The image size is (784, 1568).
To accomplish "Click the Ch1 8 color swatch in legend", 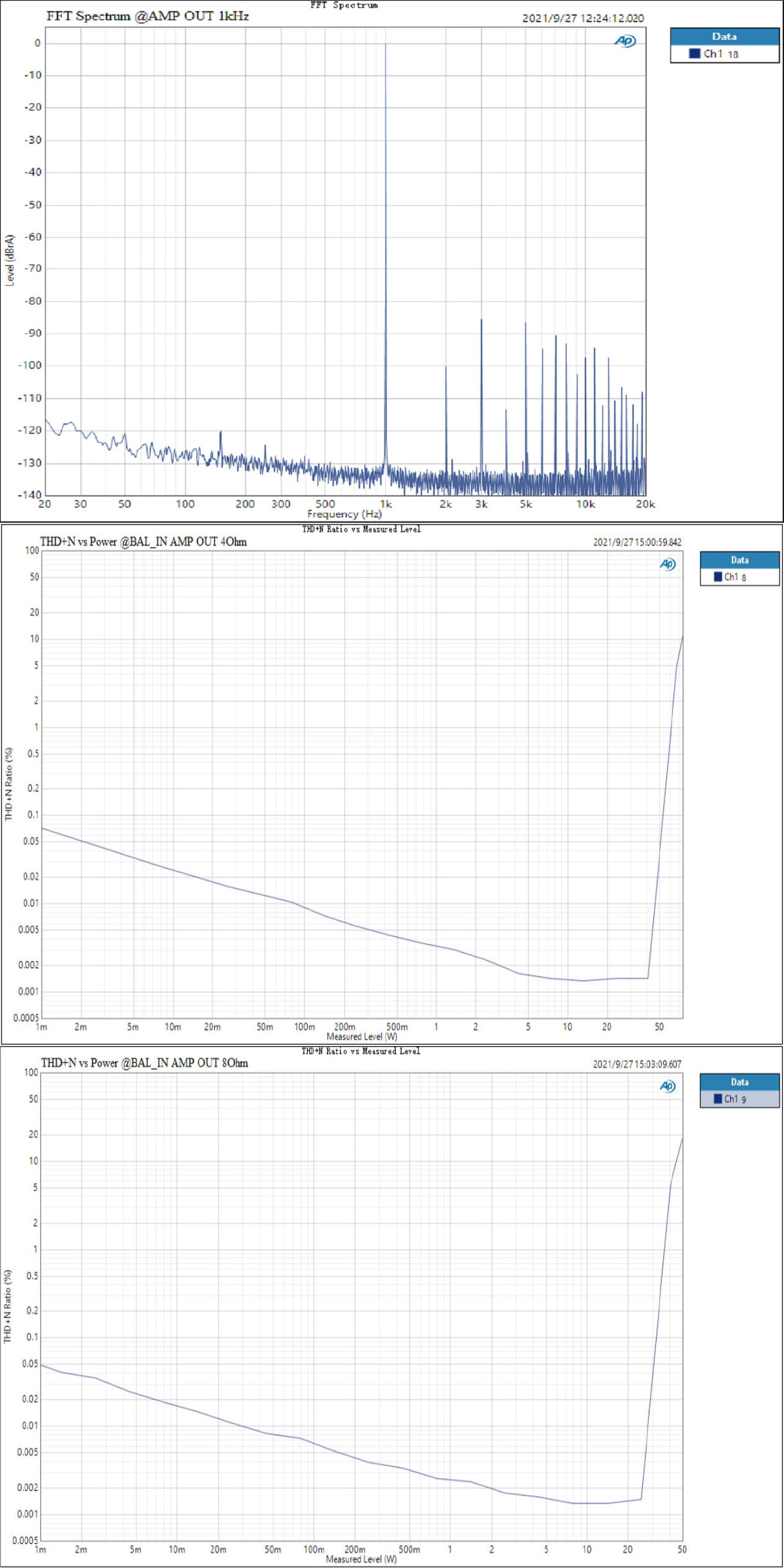I will (x=717, y=577).
